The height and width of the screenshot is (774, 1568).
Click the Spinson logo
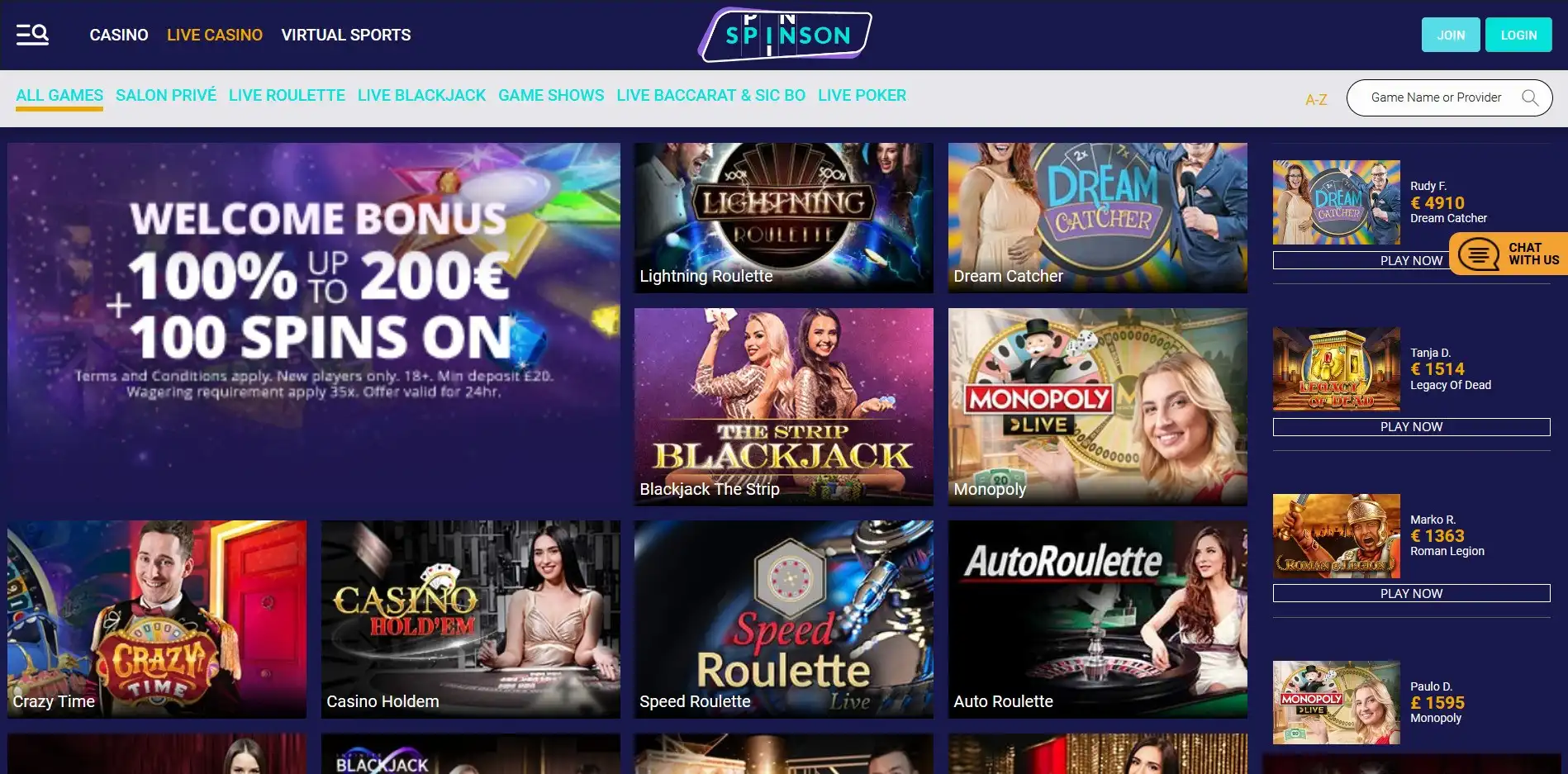tap(785, 35)
